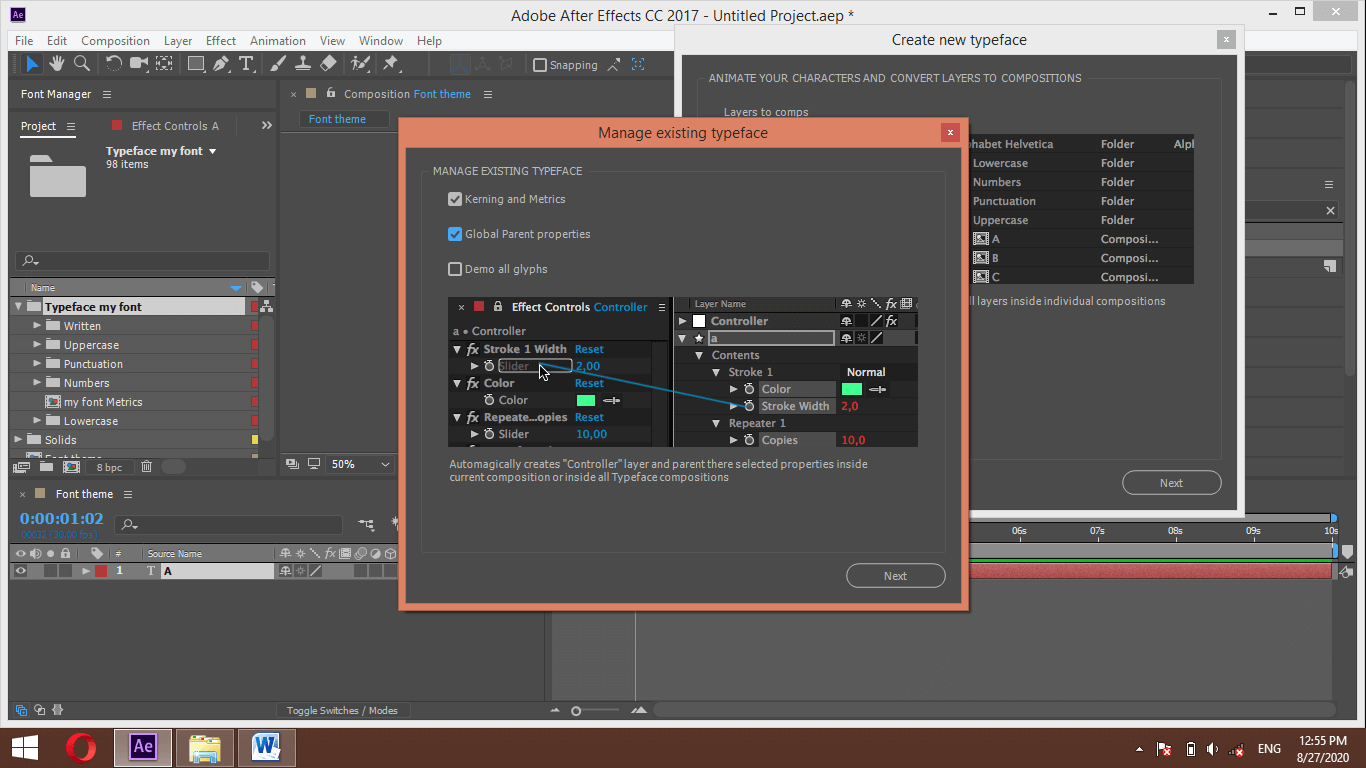Close the Manage existing typeface dialog

pos(950,132)
